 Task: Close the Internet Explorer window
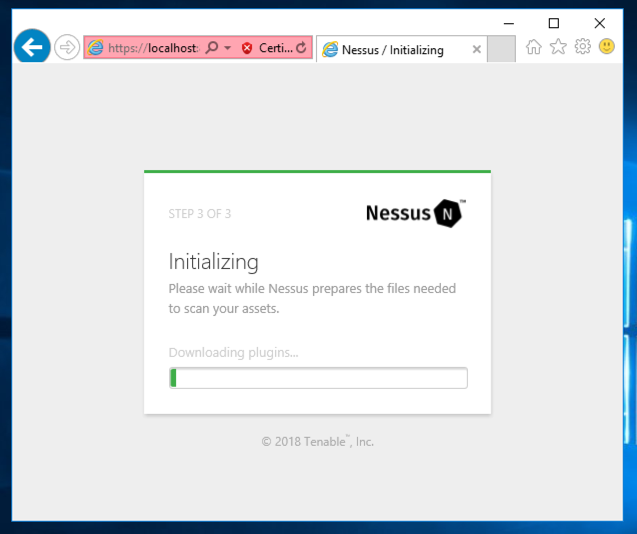tap(600, 23)
